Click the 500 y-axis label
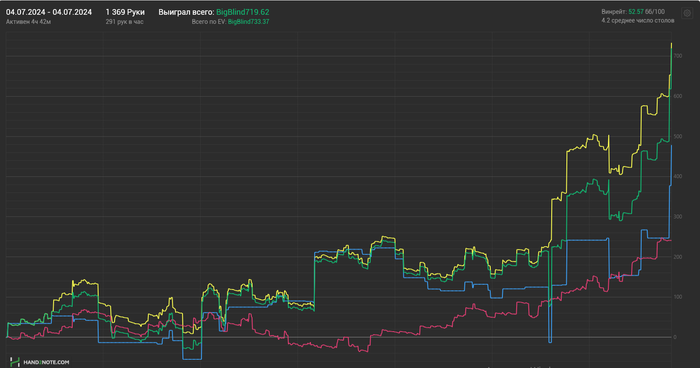Screen dimensions: 700x368 point(678,136)
